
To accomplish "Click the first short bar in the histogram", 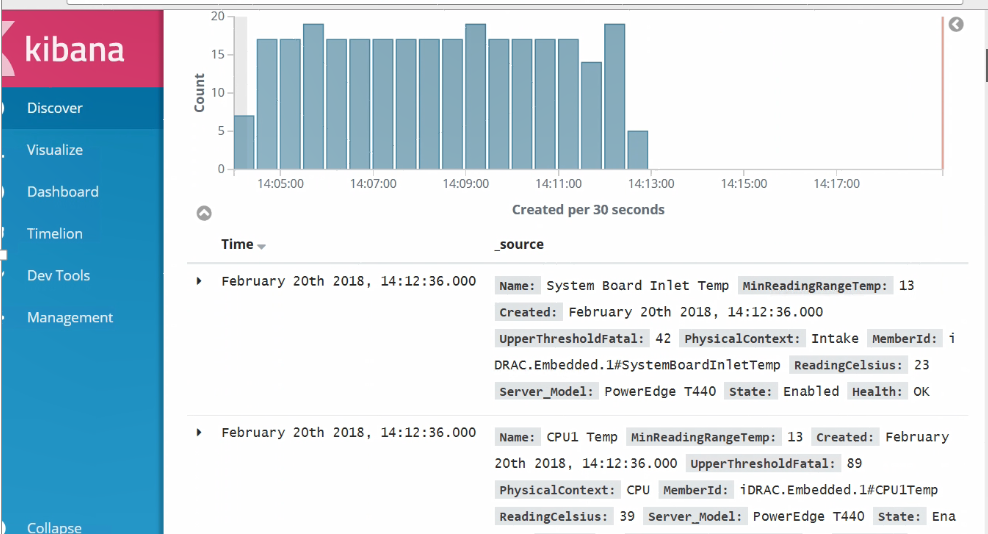I will 244,142.
